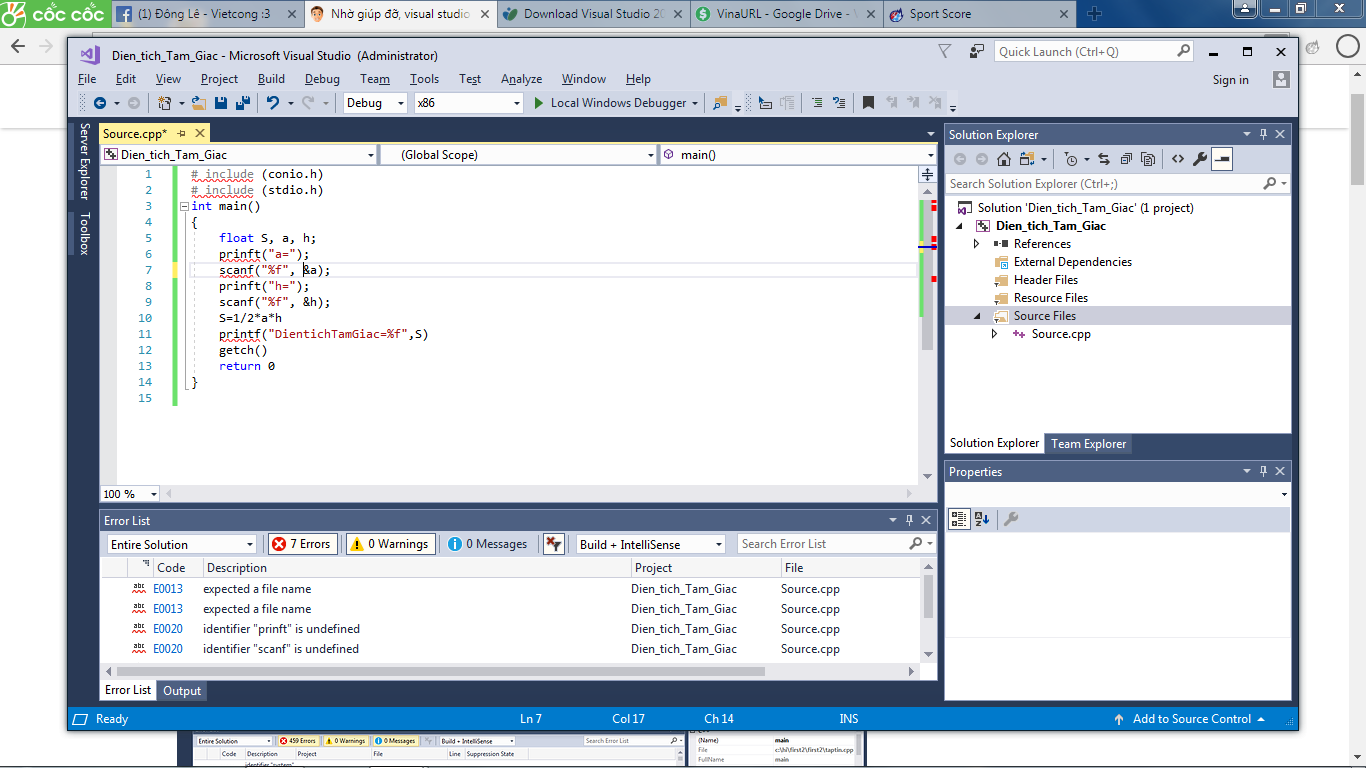Open the Server Explorer side tab
The image size is (1366, 768).
[84, 162]
